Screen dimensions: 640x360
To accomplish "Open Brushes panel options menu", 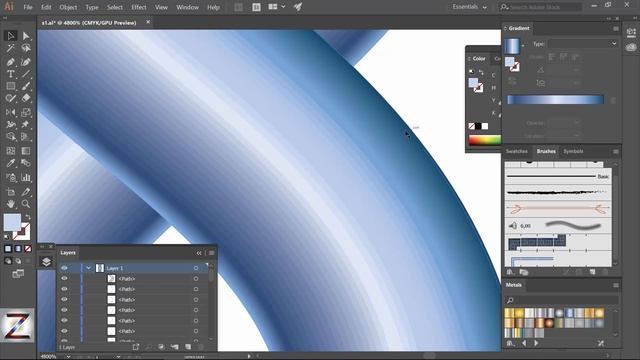I will (616, 151).
